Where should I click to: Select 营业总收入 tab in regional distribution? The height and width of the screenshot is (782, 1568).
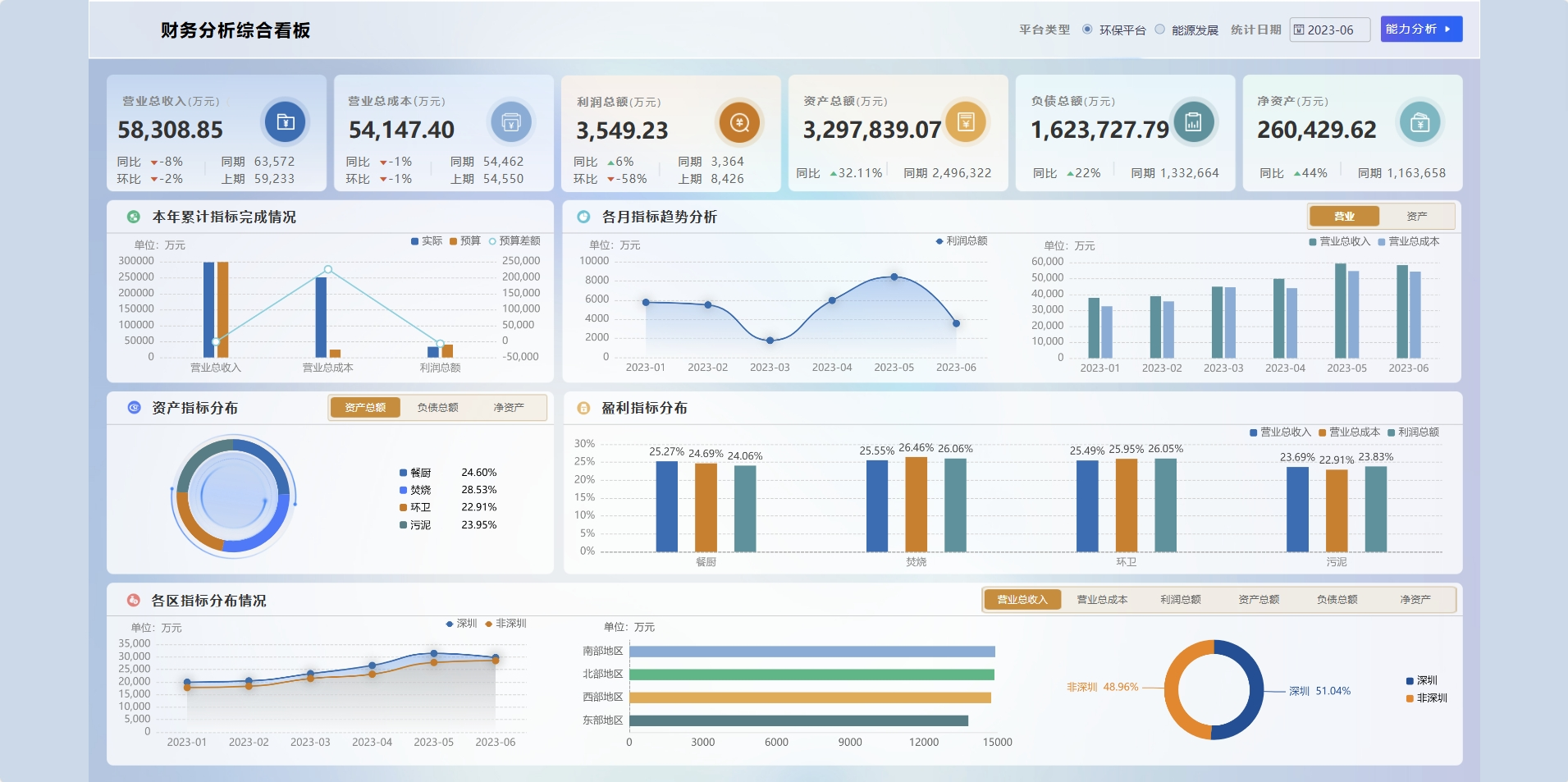1022,599
